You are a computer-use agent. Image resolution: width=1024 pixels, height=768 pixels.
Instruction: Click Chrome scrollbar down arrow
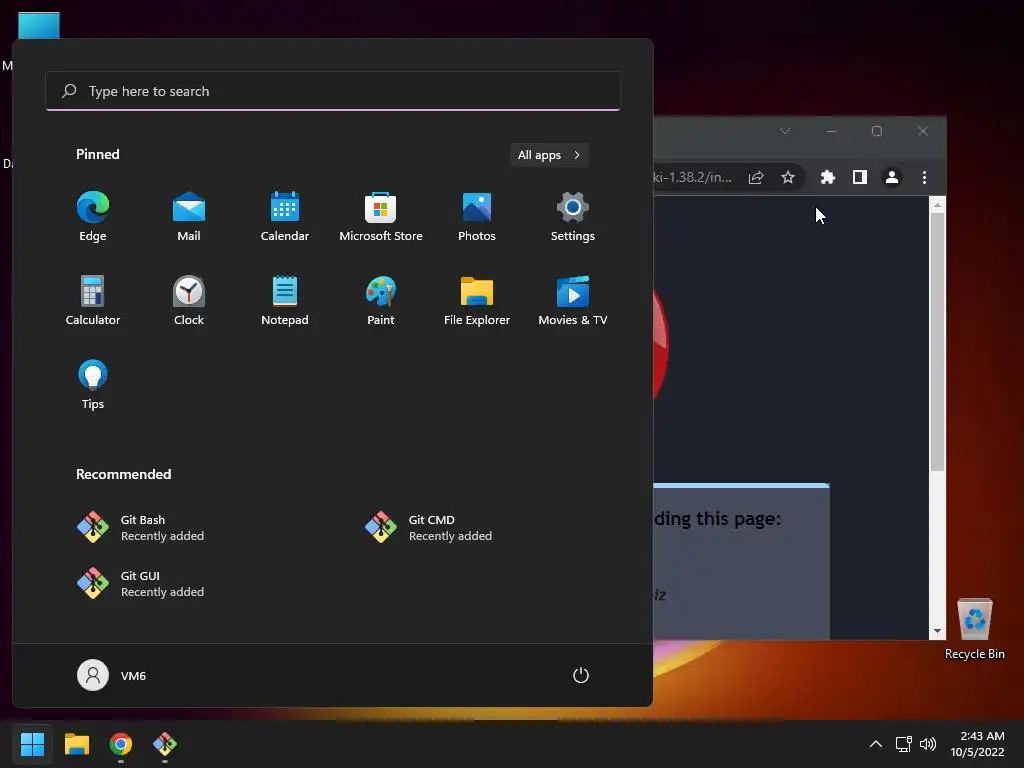[x=937, y=631]
